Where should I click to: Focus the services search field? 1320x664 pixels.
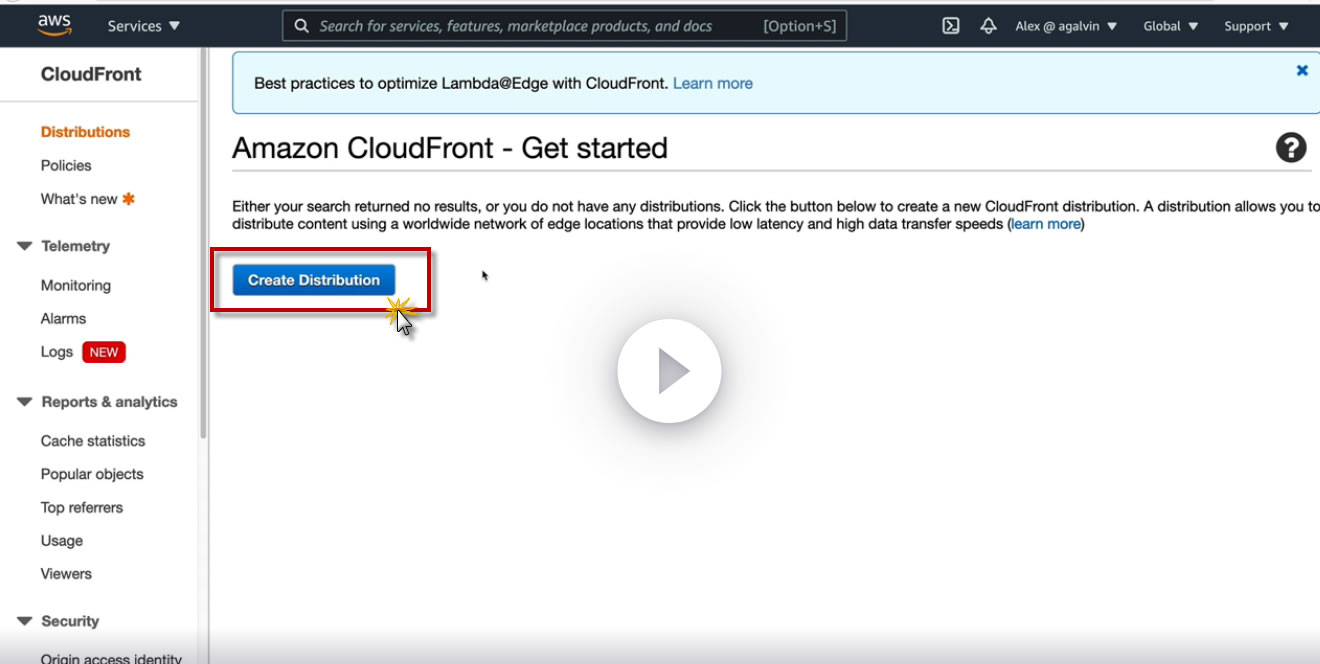click(x=565, y=26)
